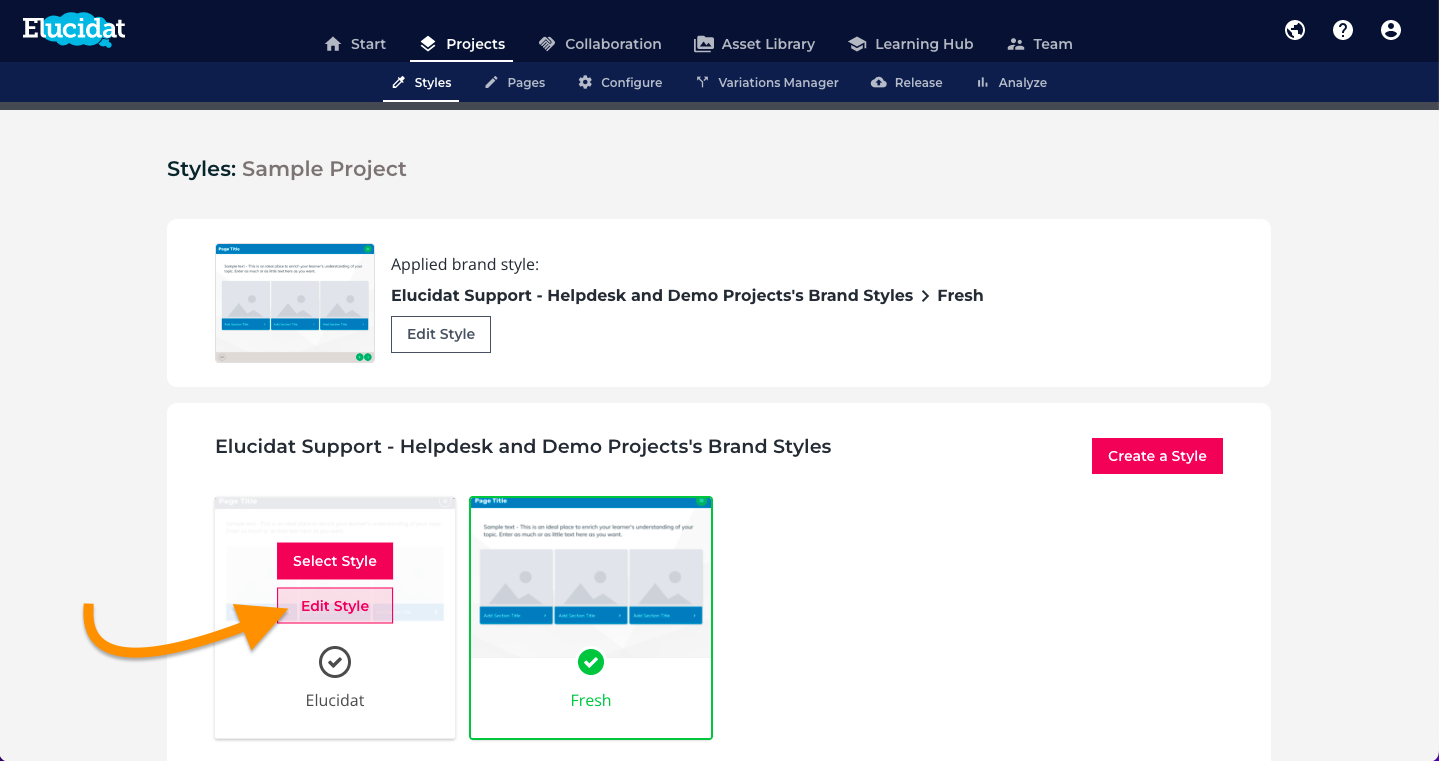Viewport: 1439px width, 761px height.
Task: Click the handshake icon beside Collaboration
Action: 547,44
